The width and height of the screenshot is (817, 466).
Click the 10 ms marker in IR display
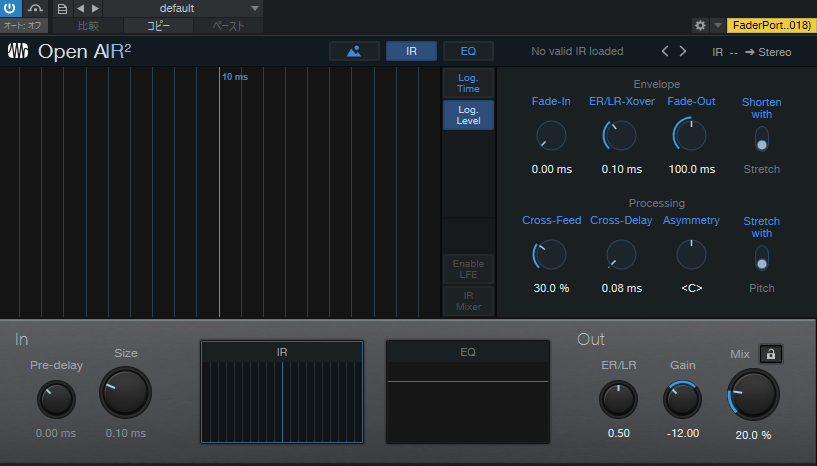tap(234, 77)
